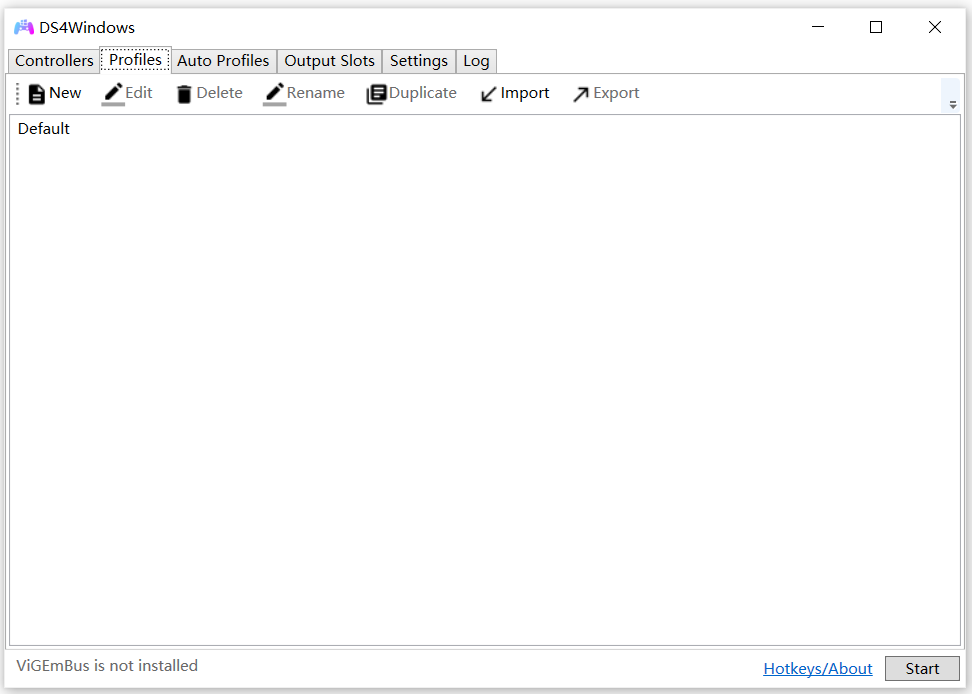Close the DS4Windows window
This screenshot has height=694, width=972.
click(934, 27)
